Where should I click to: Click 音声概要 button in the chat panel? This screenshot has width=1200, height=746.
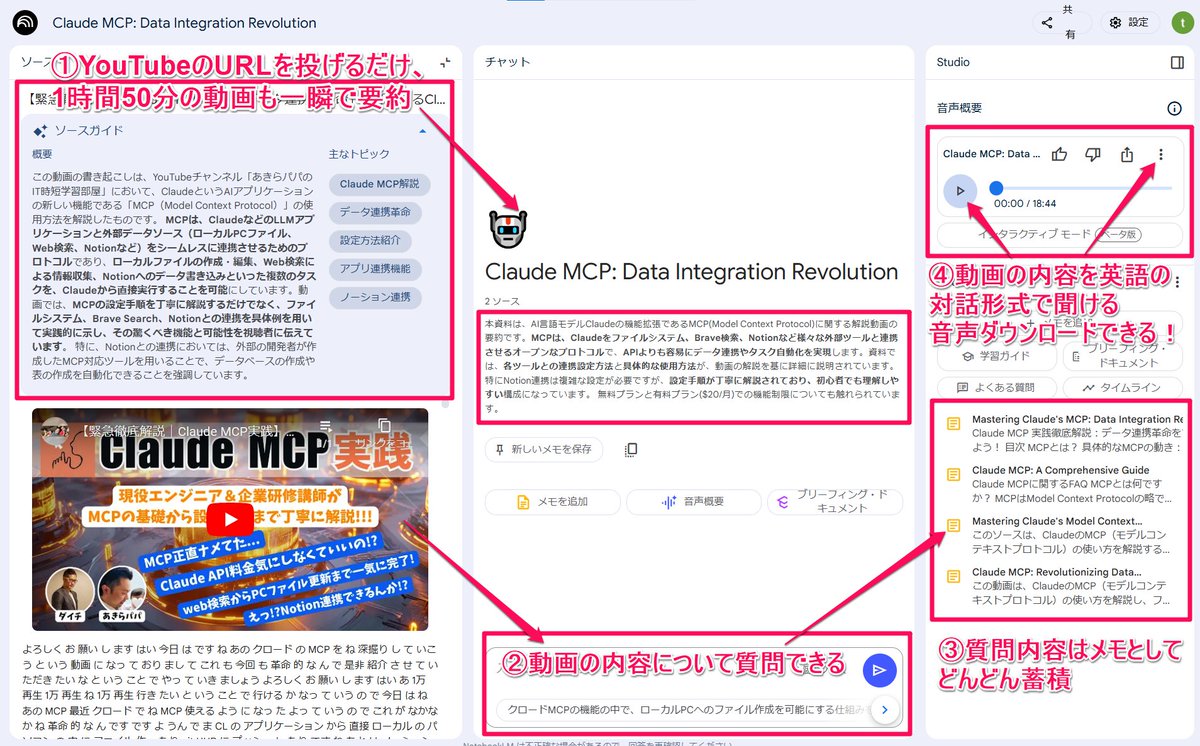(692, 502)
